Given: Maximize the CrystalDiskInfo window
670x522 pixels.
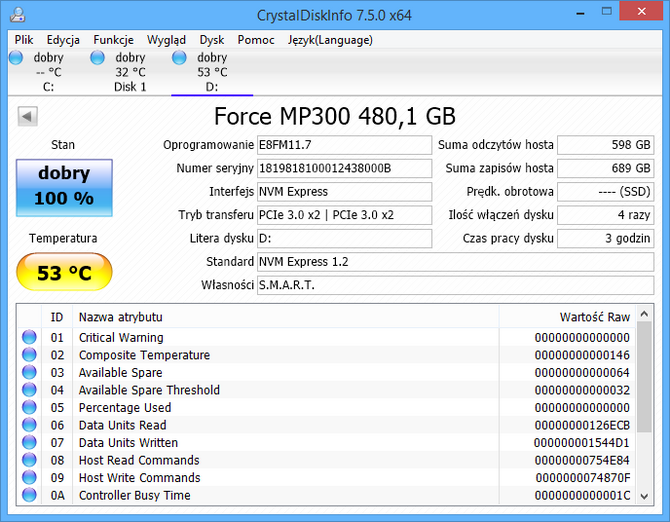Looking at the screenshot, I should coord(606,12).
